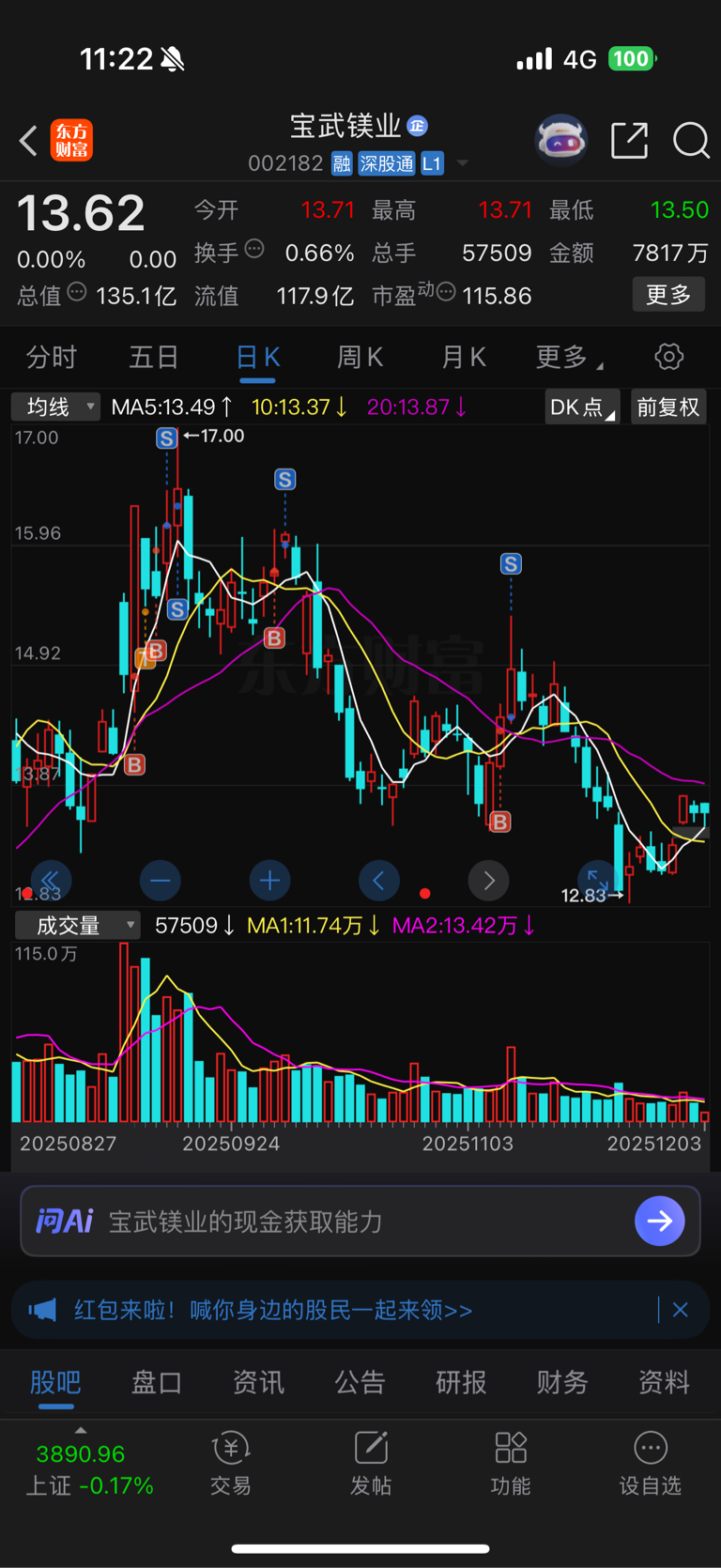721x1568 pixels.
Task: Tap 20:13.87 MA20 value
Action: [x=417, y=407]
